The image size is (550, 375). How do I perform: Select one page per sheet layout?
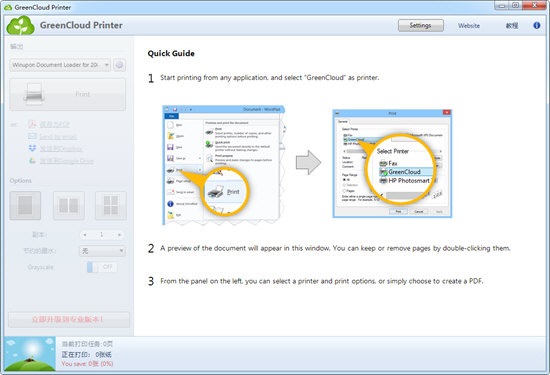pos(25,206)
